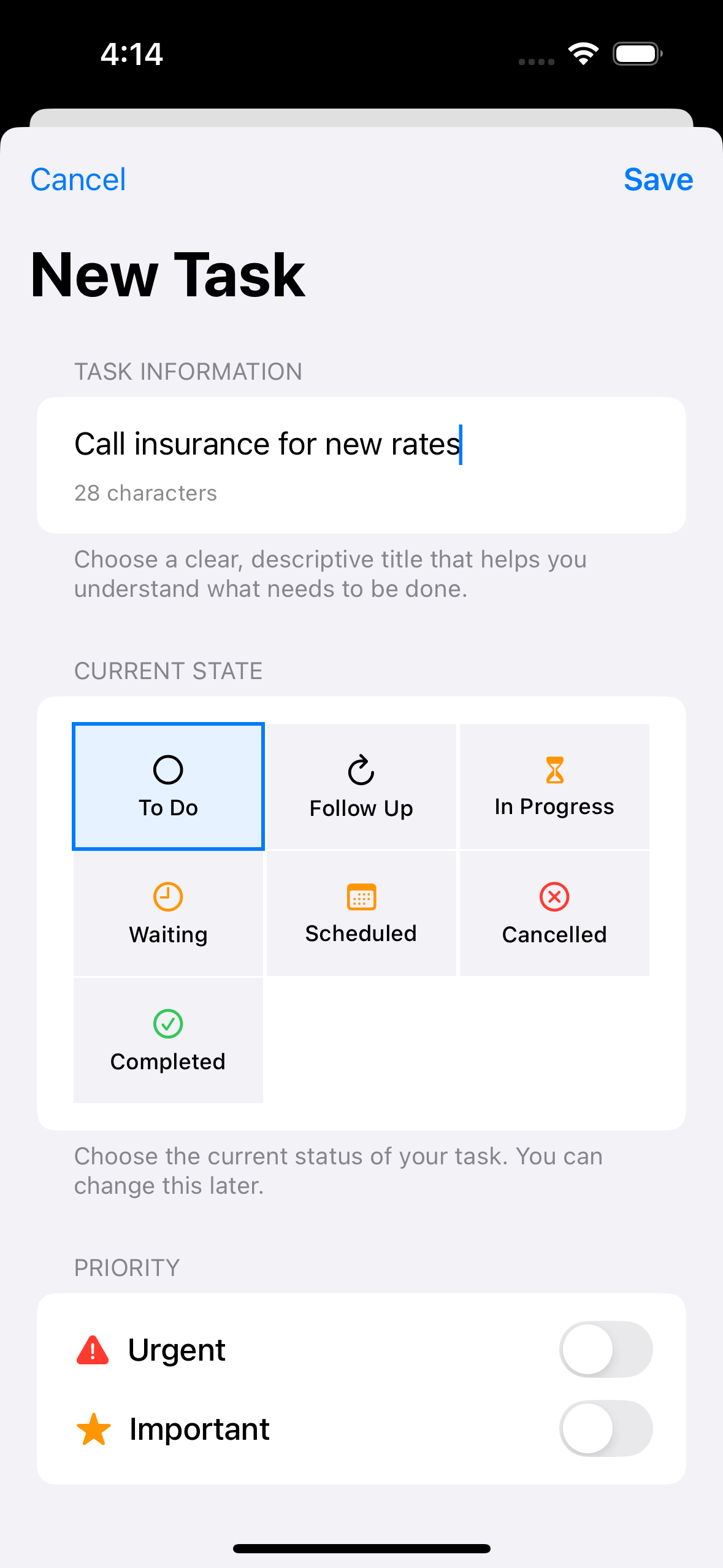This screenshot has width=723, height=1568.
Task: Choose the Scheduled state label
Action: 361,934
